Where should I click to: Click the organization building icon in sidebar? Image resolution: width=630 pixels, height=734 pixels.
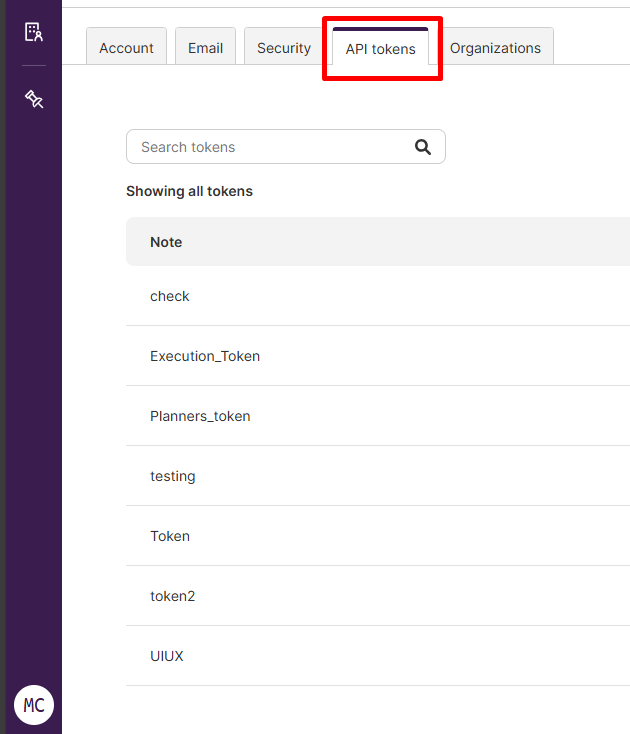click(34, 32)
